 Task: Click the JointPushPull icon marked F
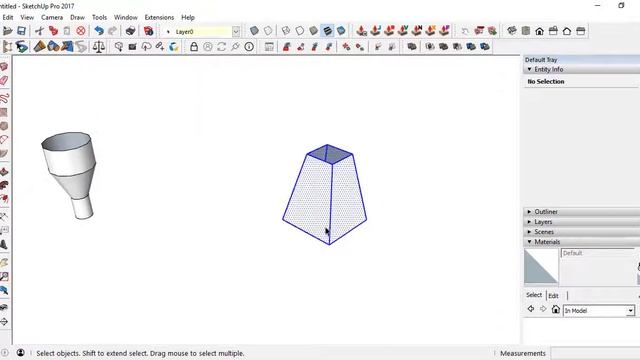pos(444,31)
